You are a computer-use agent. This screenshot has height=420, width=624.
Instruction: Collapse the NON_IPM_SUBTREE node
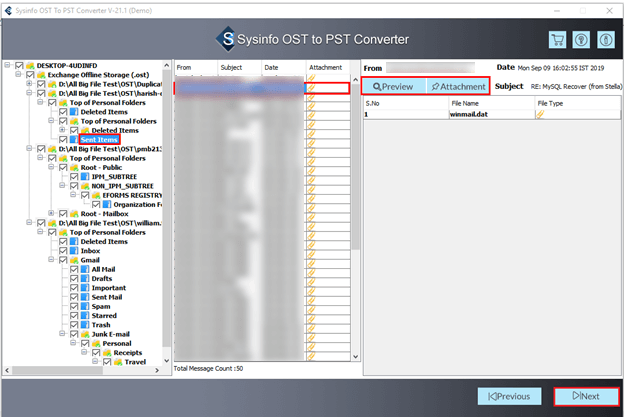click(x=62, y=185)
